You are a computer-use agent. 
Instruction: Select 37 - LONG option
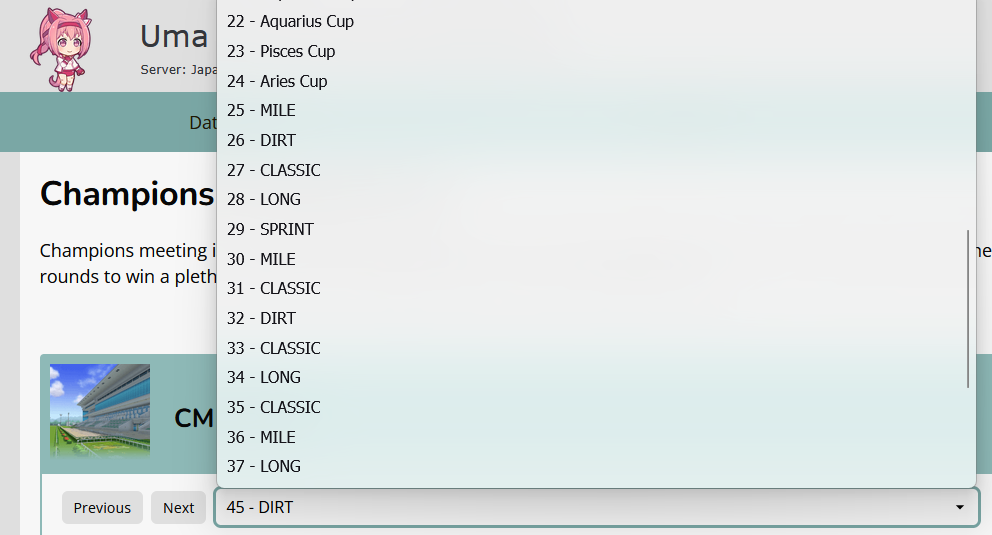coord(596,467)
